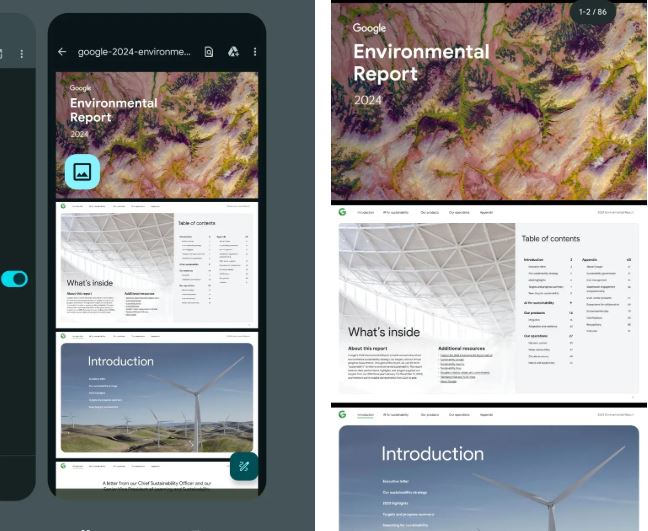Open the three-dot overflow menu in PDF viewer
Viewport: 648px width, 531px height.
[255, 52]
